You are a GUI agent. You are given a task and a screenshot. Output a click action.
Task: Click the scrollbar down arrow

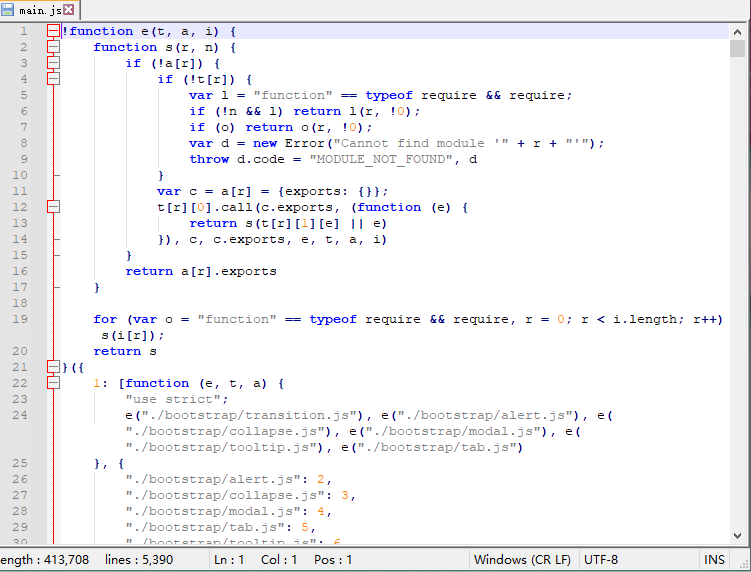point(737,536)
